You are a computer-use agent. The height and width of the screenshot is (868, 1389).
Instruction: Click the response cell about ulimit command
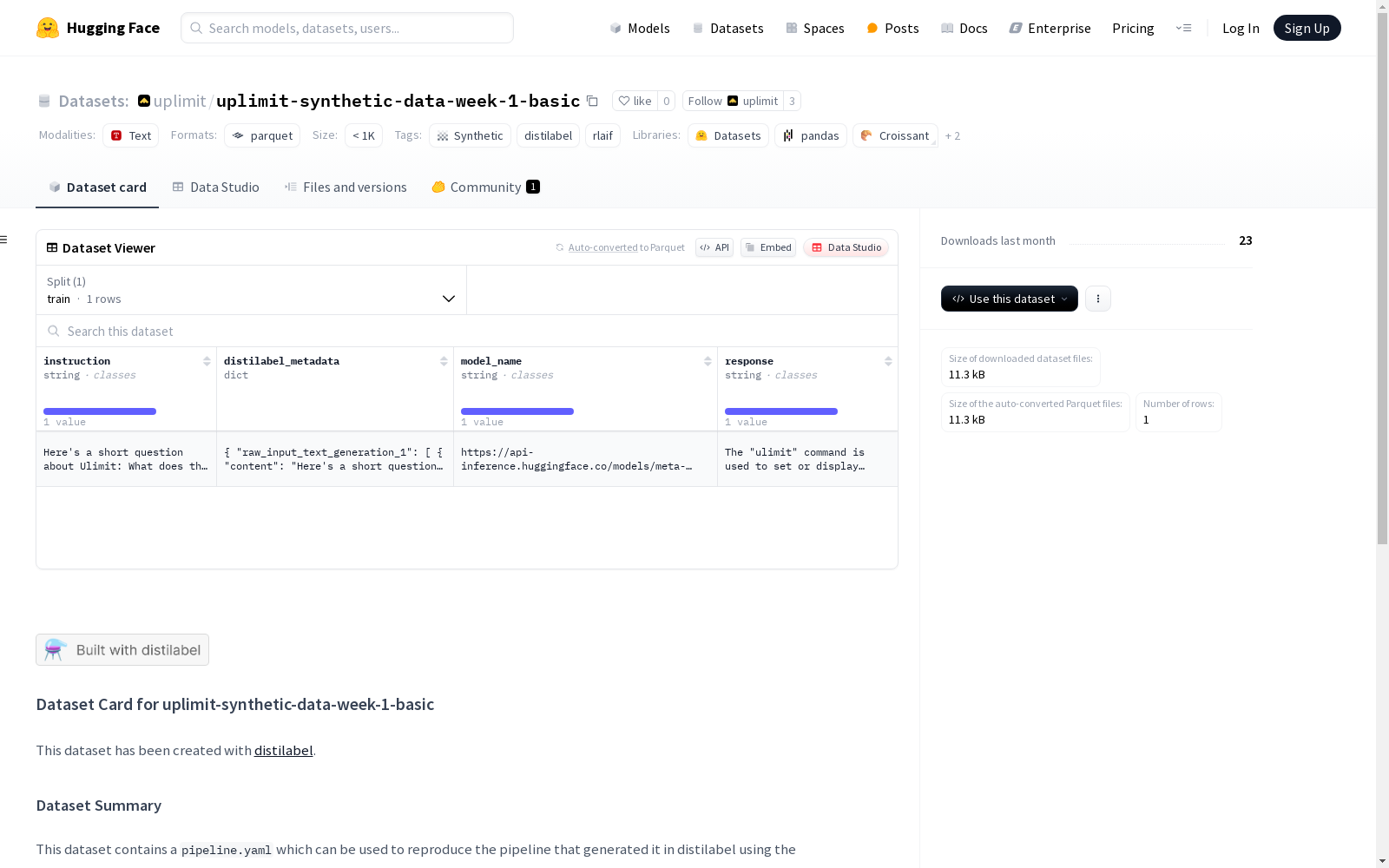807,459
